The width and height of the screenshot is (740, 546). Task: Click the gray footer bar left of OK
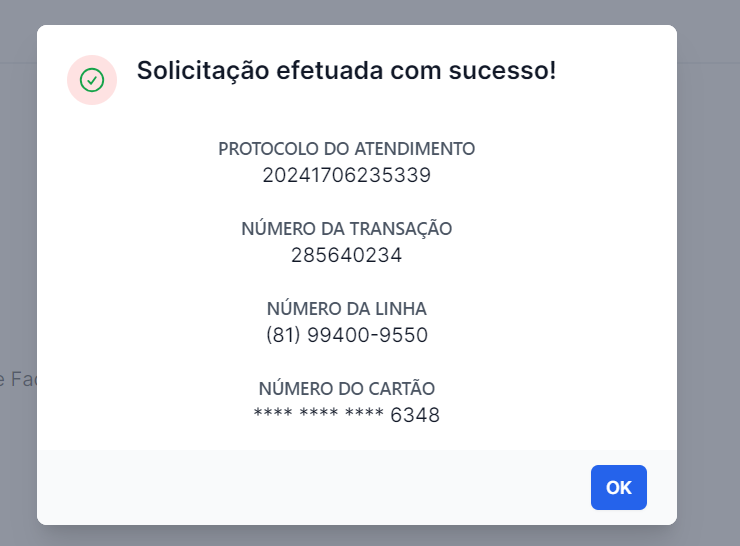[311, 487]
